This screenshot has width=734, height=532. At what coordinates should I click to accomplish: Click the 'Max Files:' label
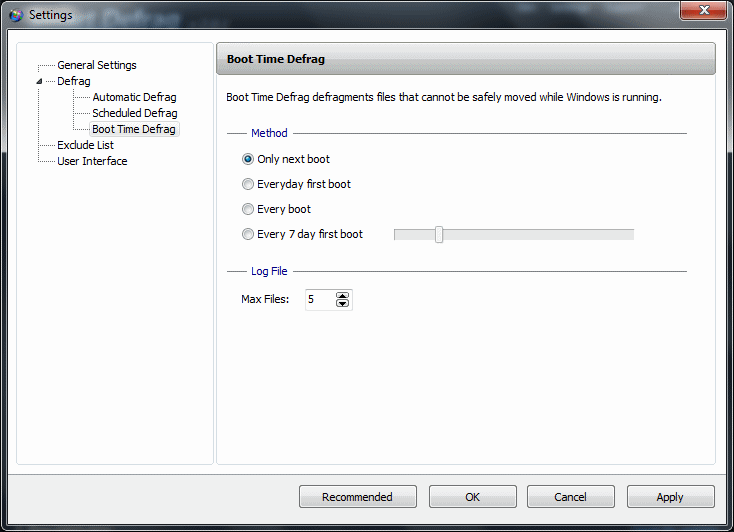(265, 299)
